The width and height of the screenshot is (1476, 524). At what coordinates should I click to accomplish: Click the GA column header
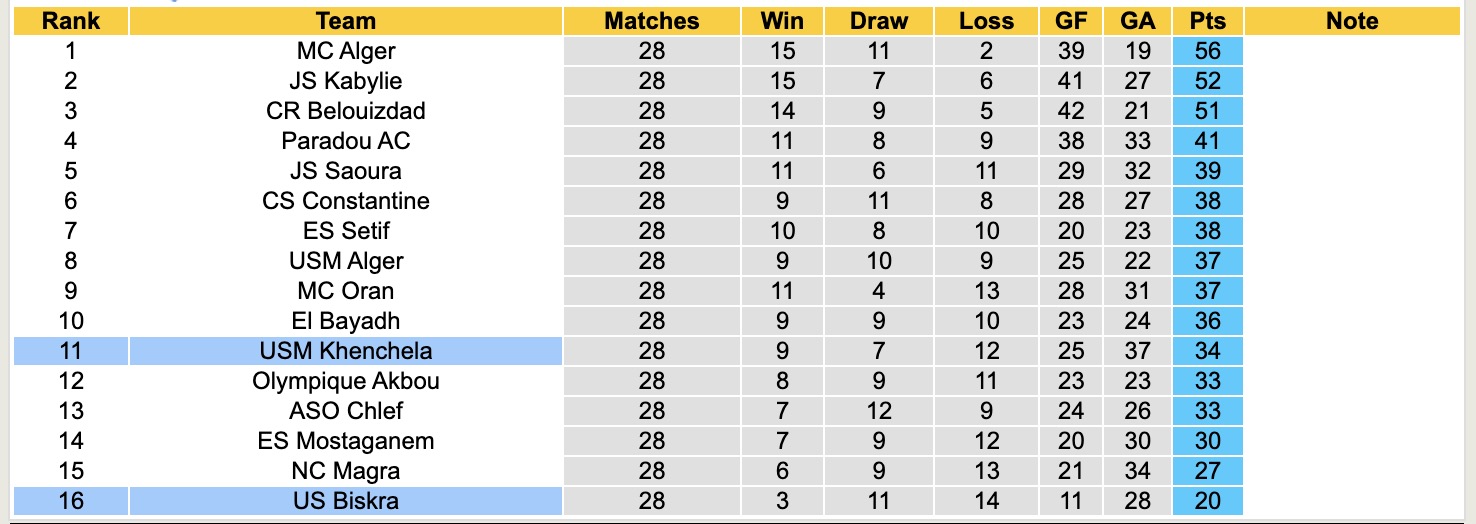pos(1138,21)
